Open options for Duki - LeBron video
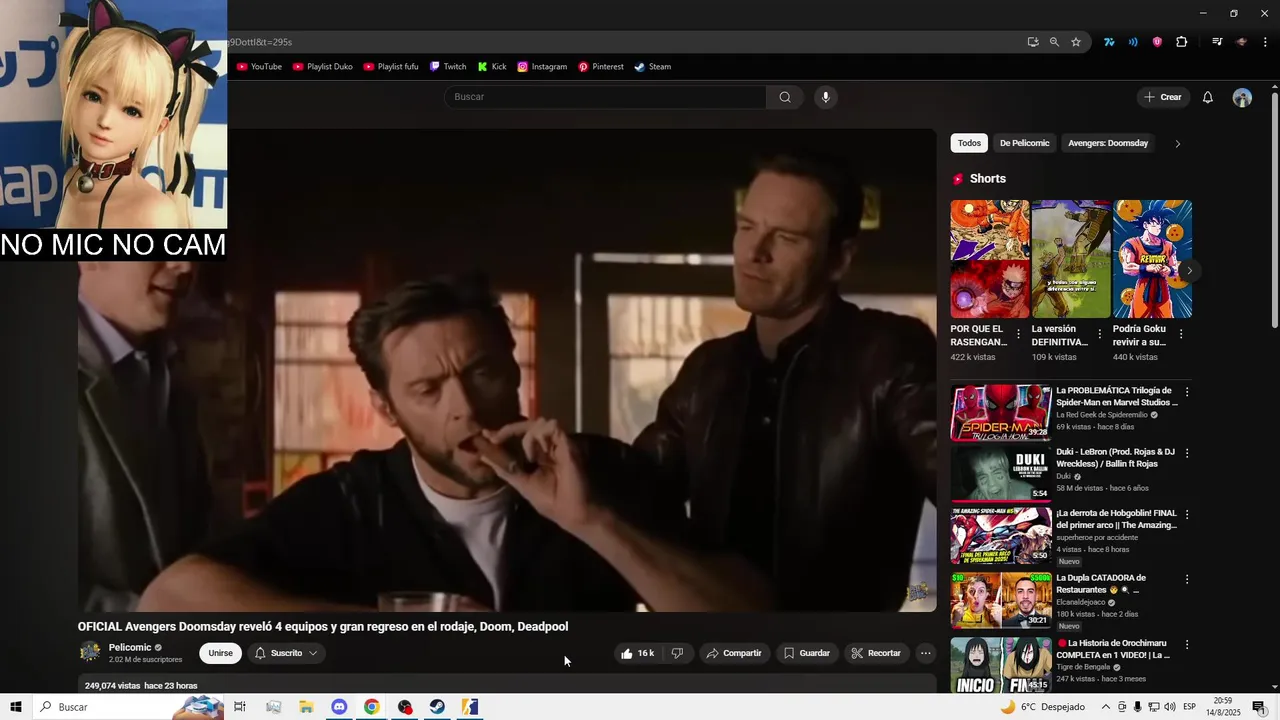 click(1187, 453)
